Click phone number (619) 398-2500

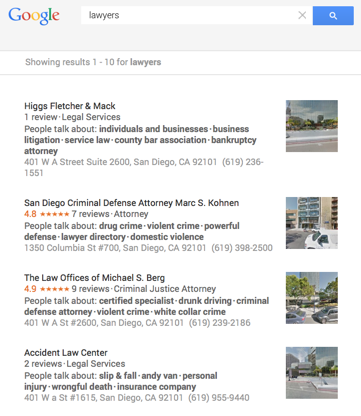click(242, 248)
